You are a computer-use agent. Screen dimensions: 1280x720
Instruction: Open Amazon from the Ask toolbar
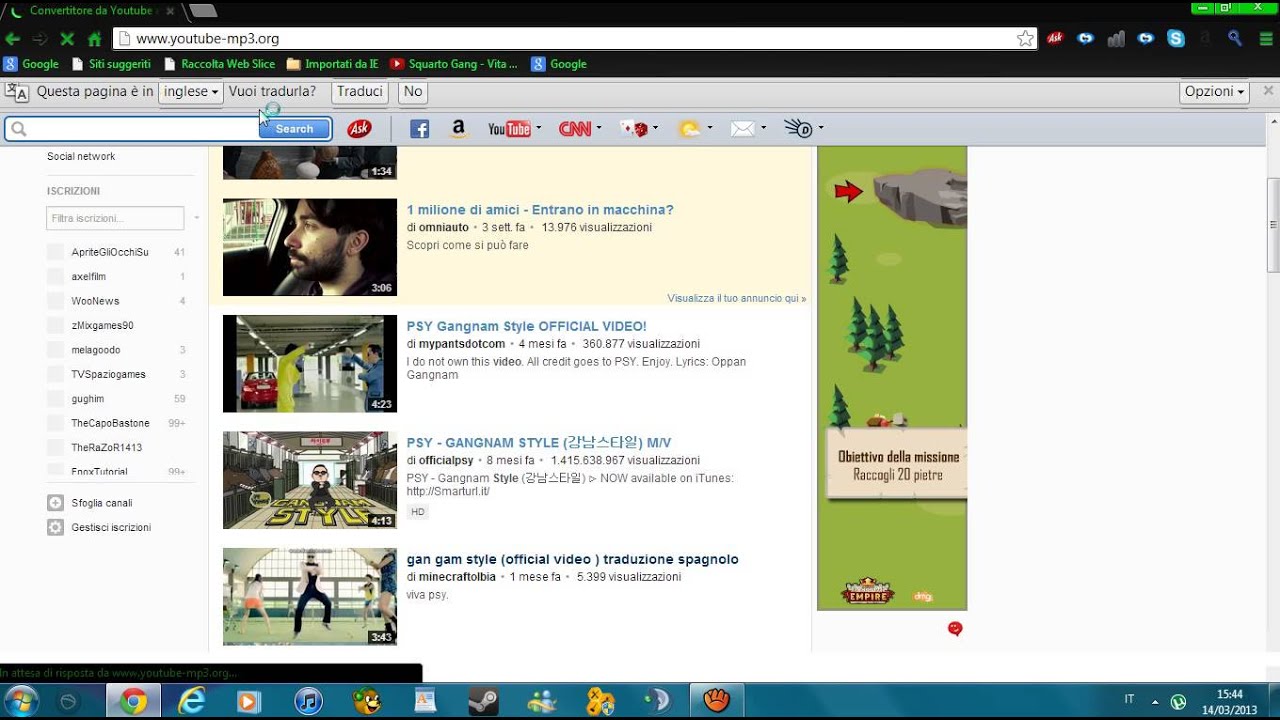coord(458,129)
